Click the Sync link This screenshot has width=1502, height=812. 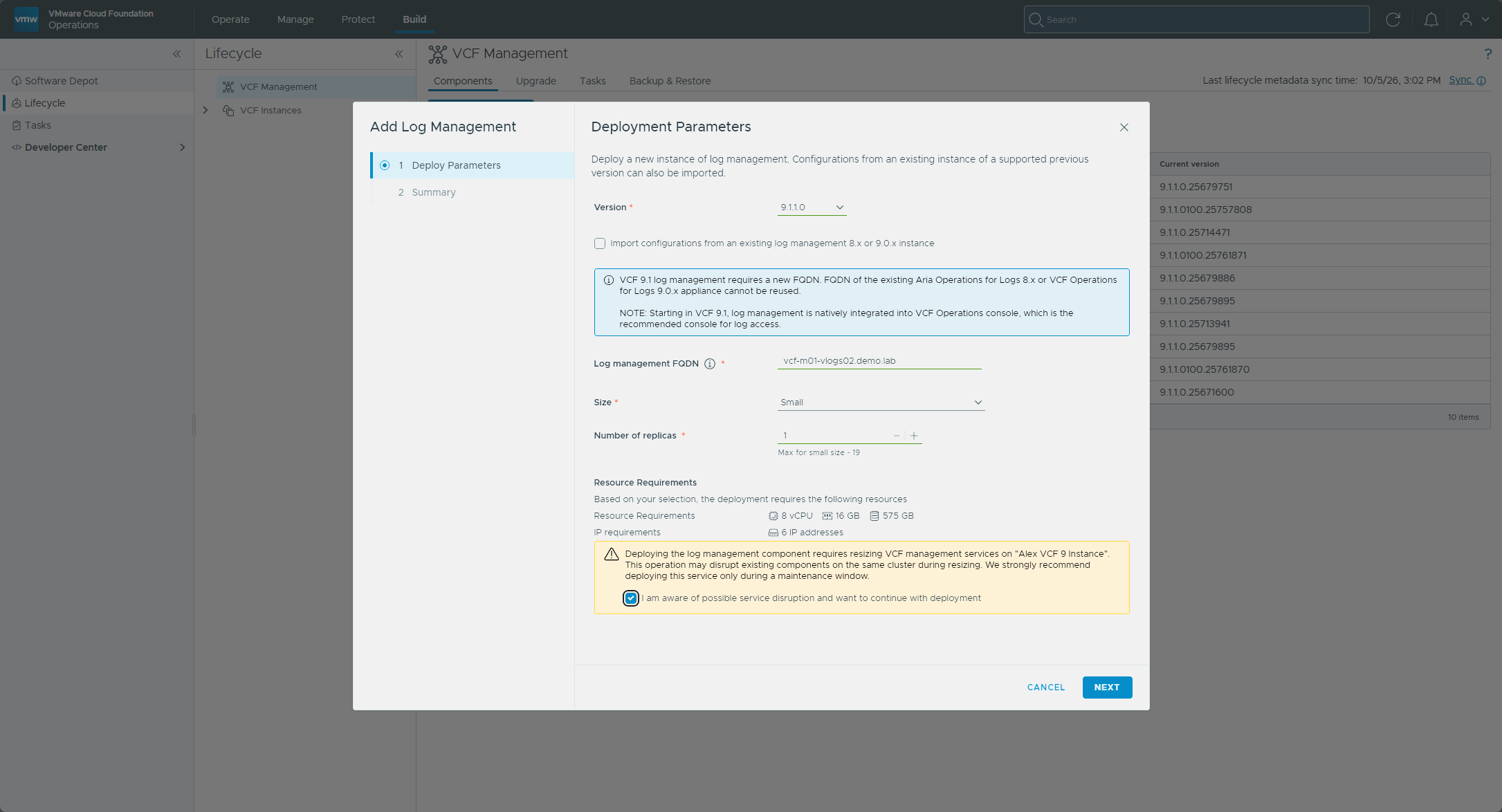click(x=1460, y=80)
